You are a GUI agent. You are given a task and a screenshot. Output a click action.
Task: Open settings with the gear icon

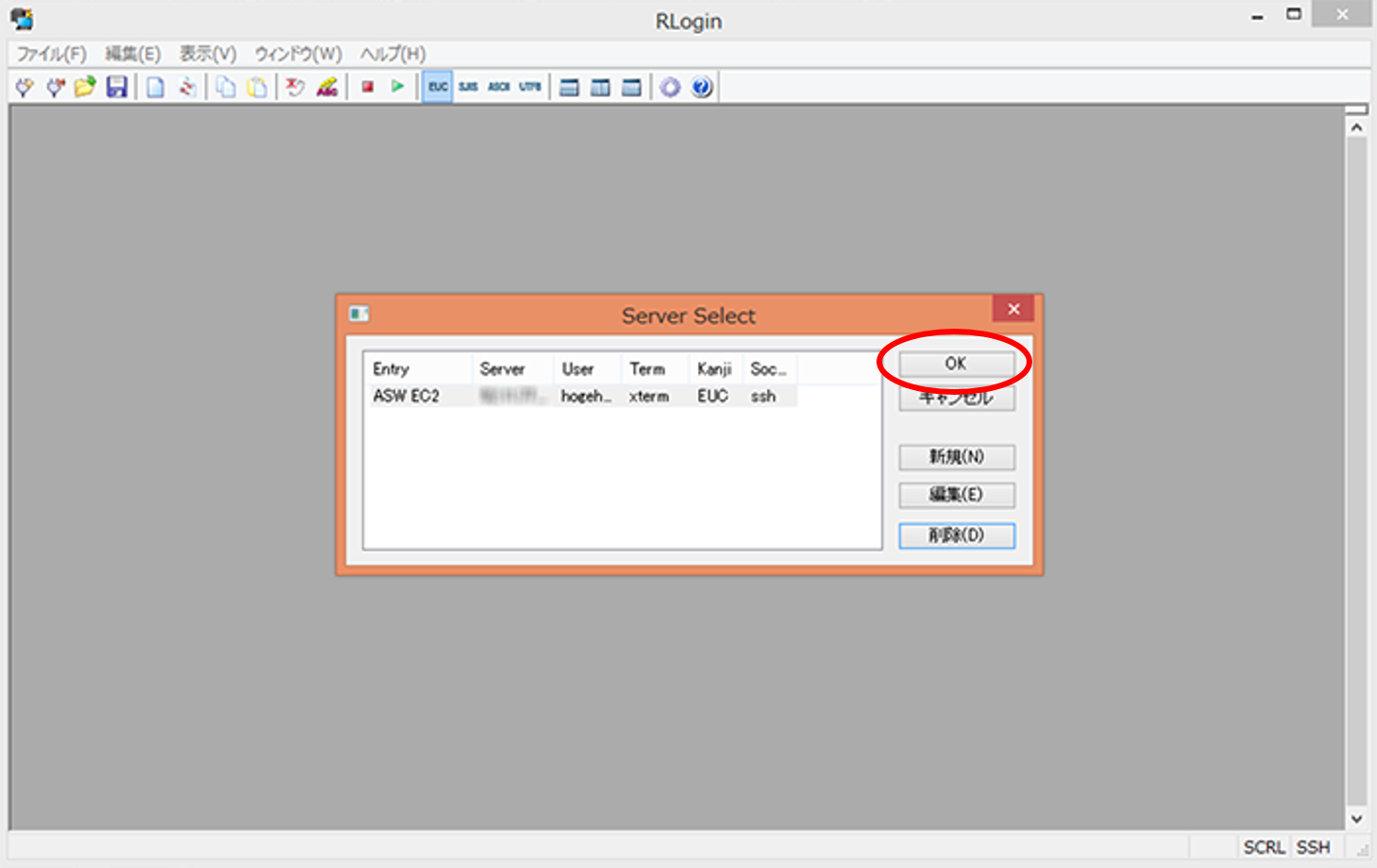point(670,88)
